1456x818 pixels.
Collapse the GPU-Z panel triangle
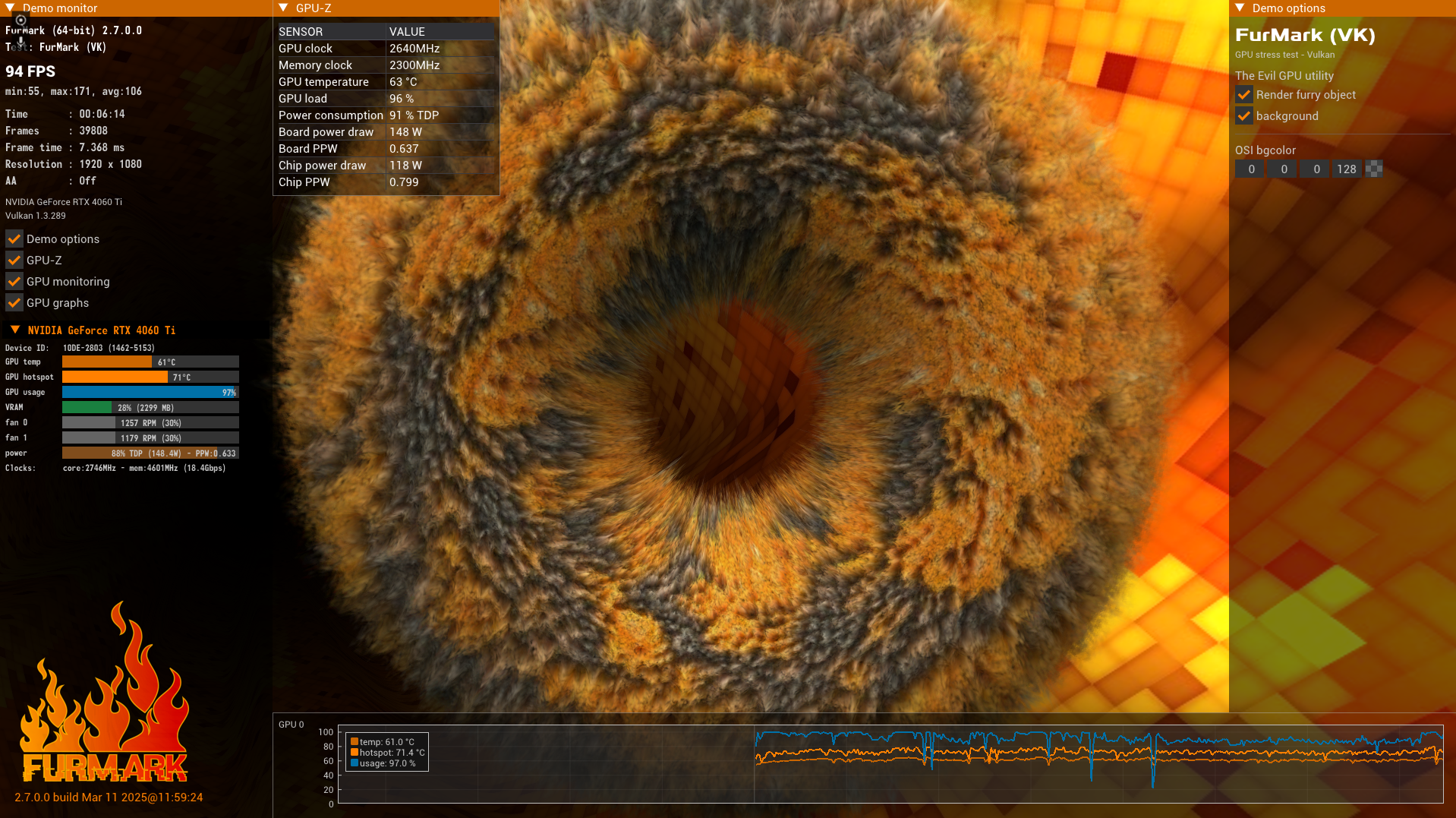point(283,8)
